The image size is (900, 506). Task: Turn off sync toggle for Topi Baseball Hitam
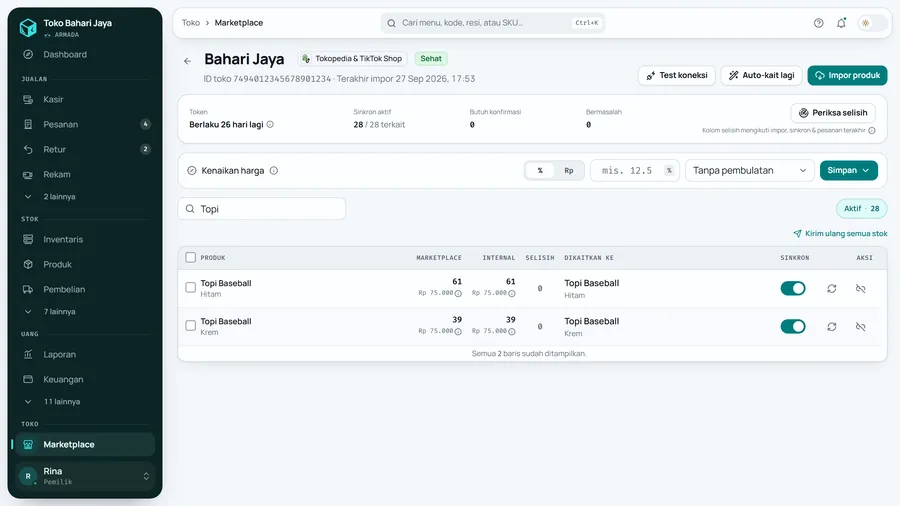(793, 289)
